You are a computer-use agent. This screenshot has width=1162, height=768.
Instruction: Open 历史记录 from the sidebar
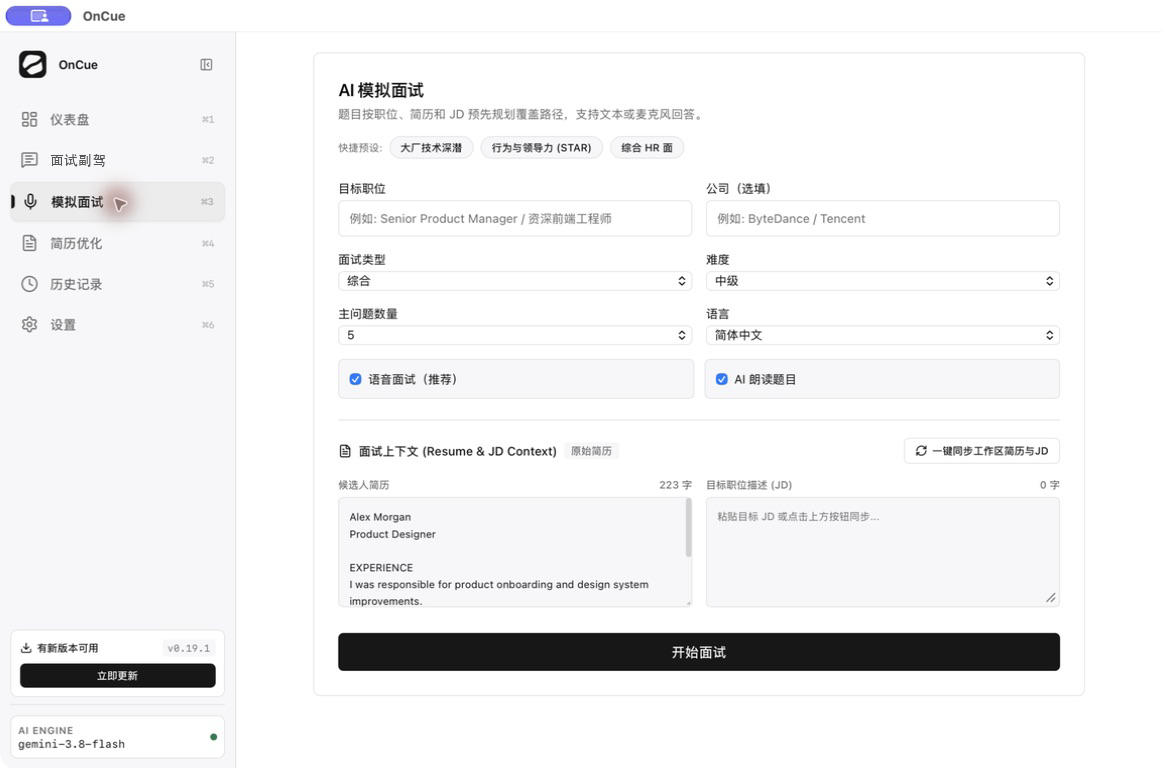coord(118,284)
